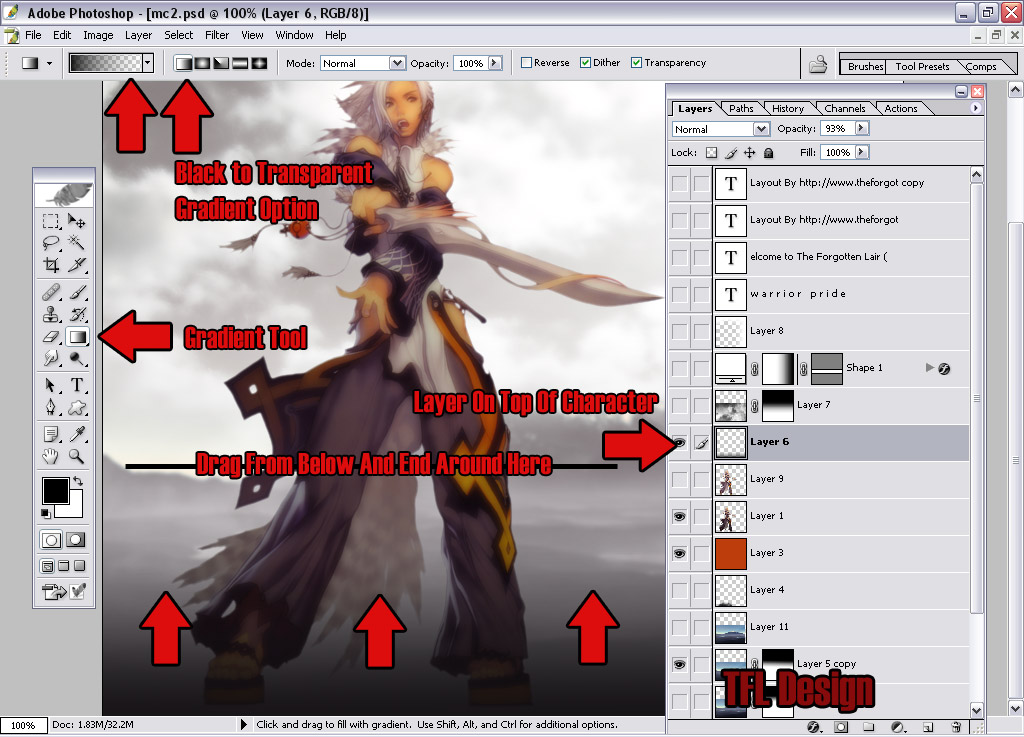Select the Eyedropper tool
The height and width of the screenshot is (737, 1024).
click(76, 433)
